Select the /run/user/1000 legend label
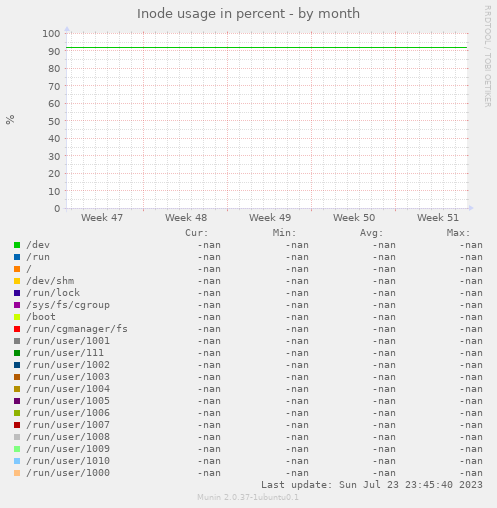 [x=68, y=473]
